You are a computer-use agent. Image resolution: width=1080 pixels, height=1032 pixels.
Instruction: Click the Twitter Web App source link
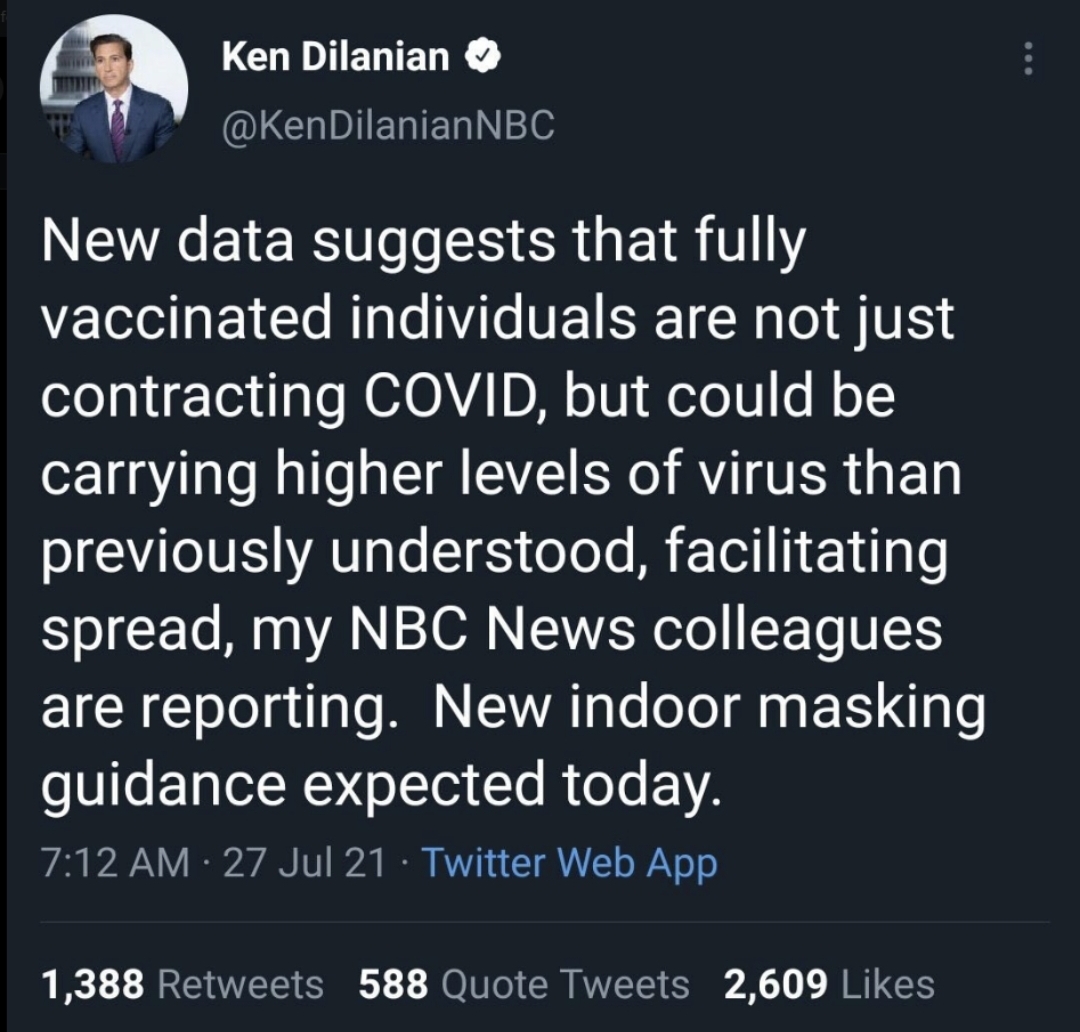tap(569, 862)
